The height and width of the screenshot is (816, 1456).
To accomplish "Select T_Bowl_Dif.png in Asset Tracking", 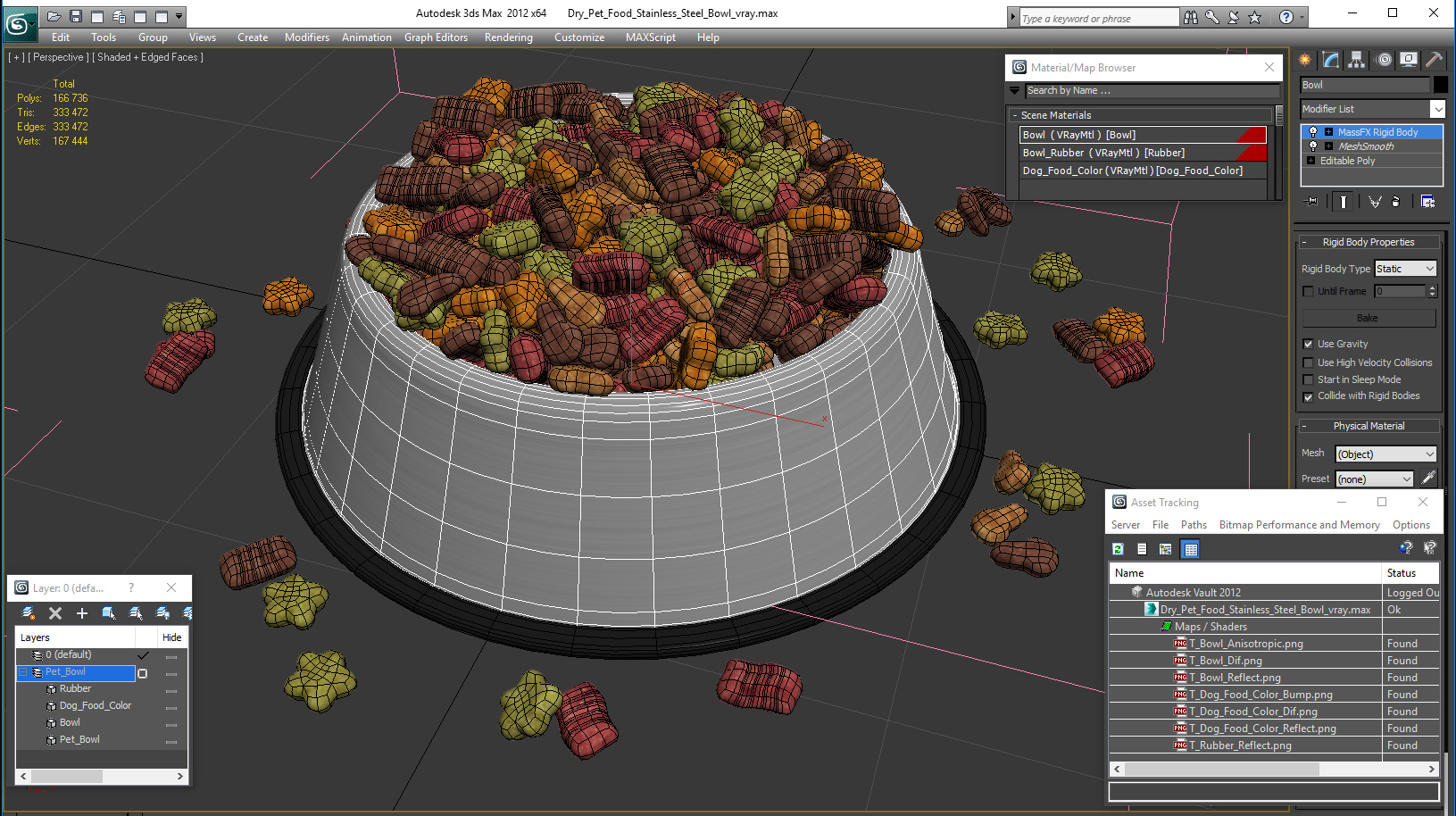I will tap(1226, 661).
